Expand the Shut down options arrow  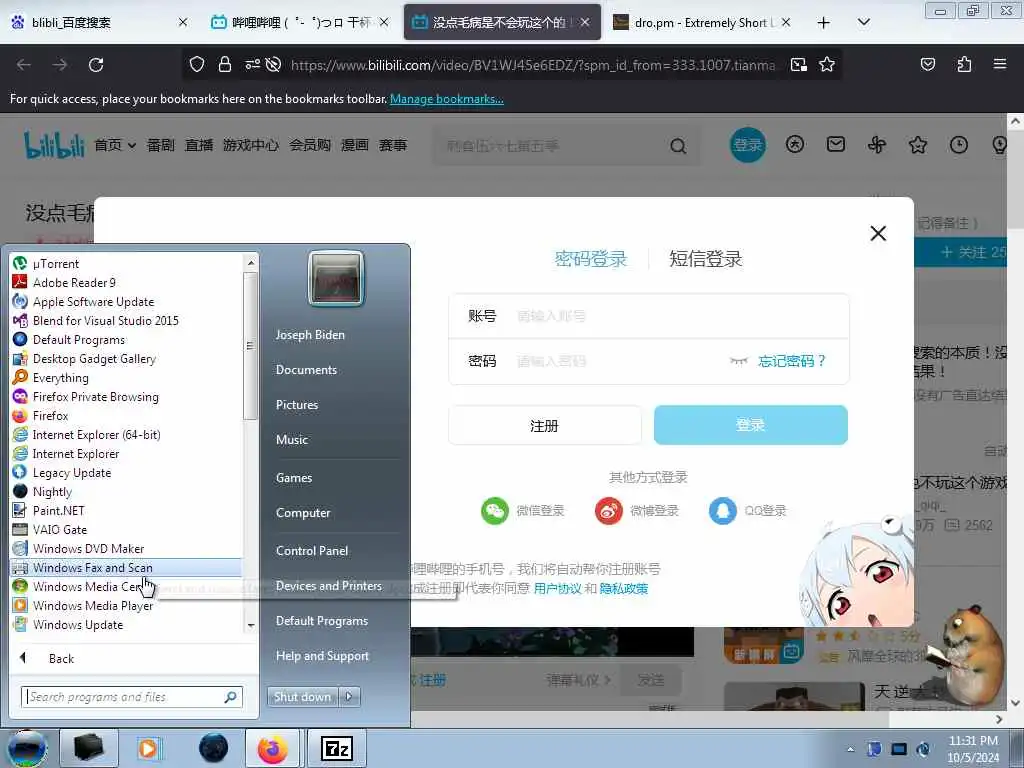(x=349, y=697)
